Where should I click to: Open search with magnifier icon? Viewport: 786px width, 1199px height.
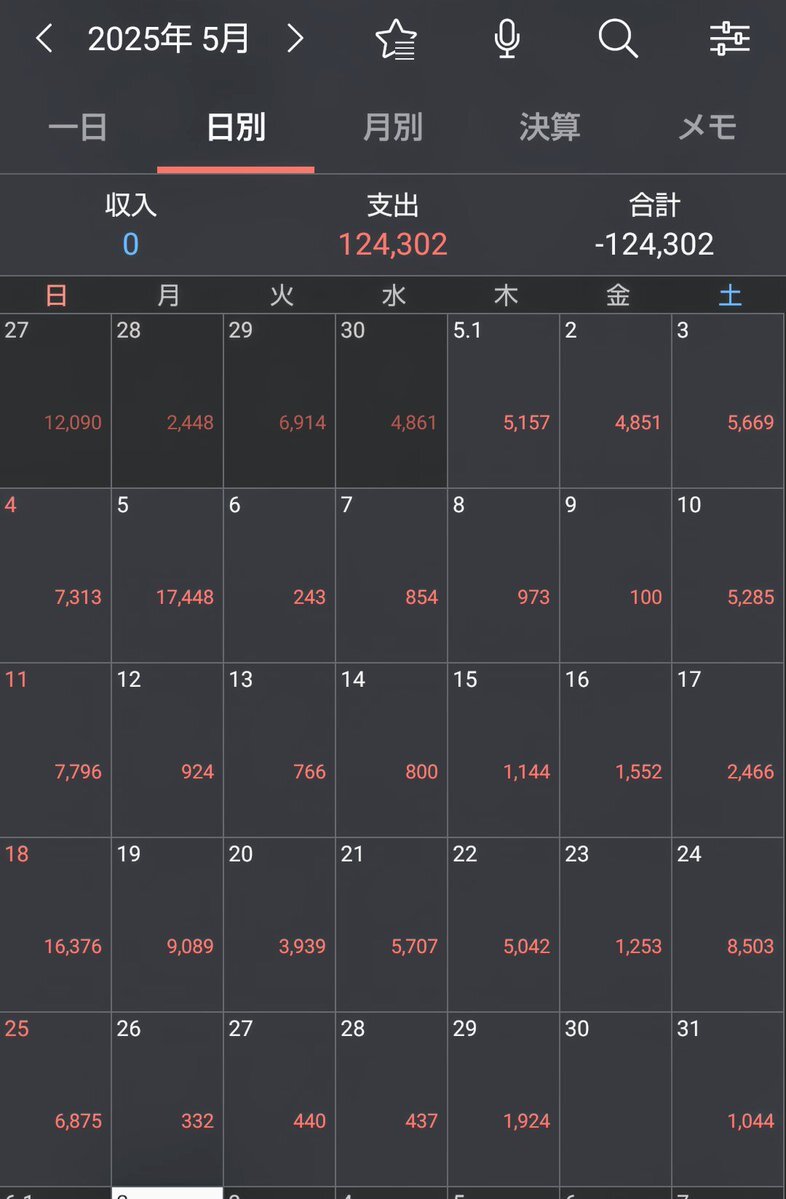pos(618,38)
